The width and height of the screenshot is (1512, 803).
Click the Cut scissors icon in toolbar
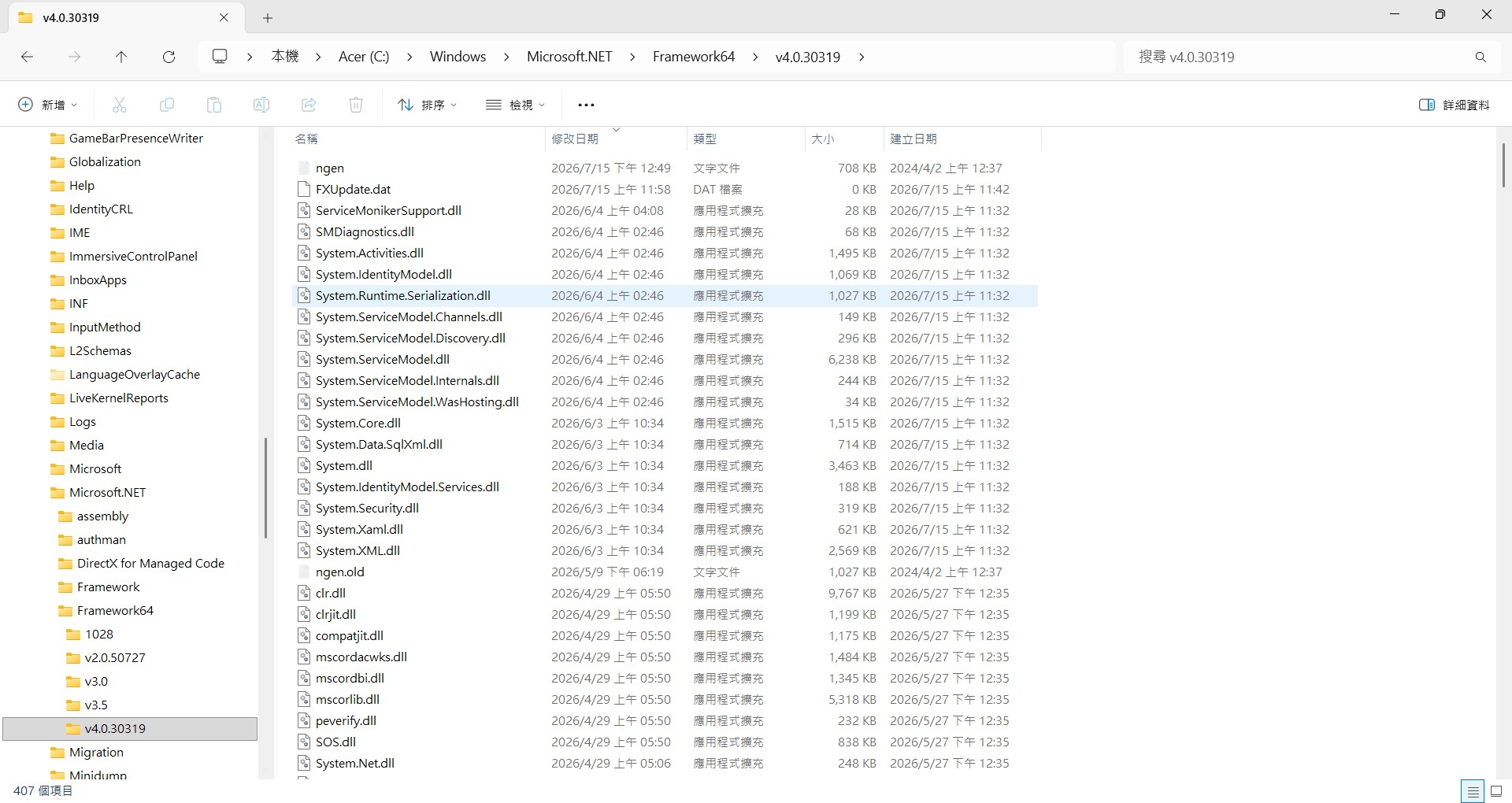pos(120,105)
